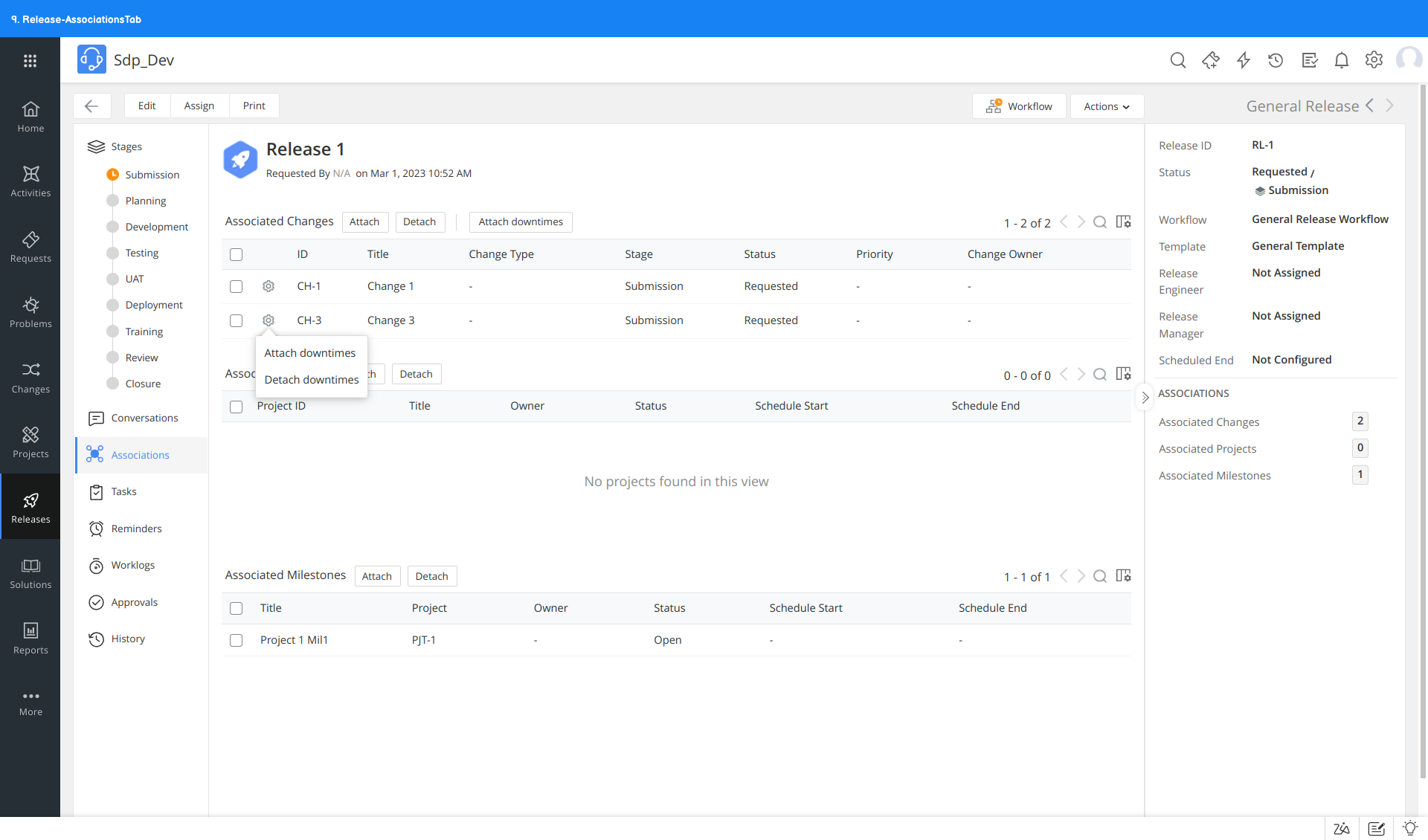Image resolution: width=1428 pixels, height=840 pixels.
Task: Collapse the right details panel arrow
Action: click(1145, 398)
